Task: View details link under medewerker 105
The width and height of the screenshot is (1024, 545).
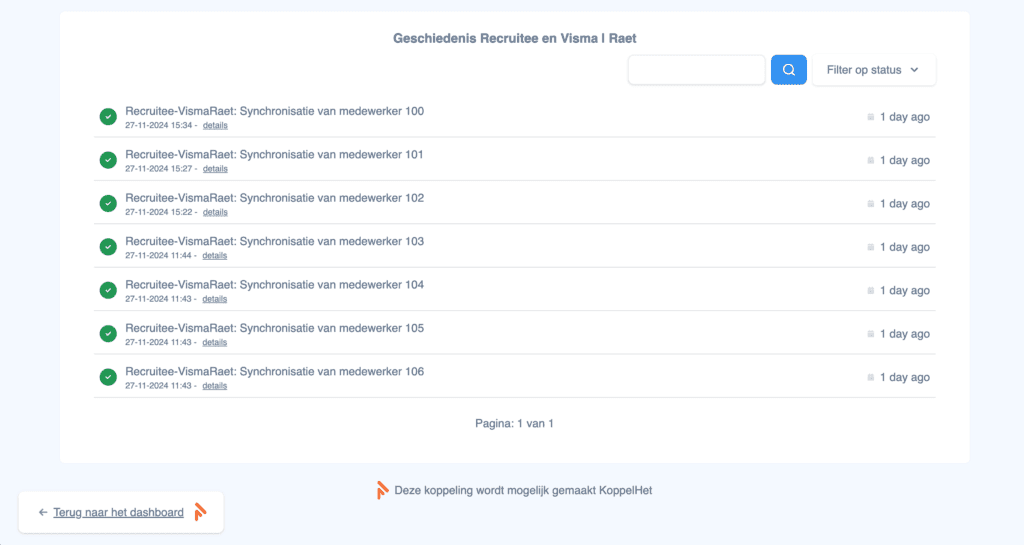Action: coord(215,343)
